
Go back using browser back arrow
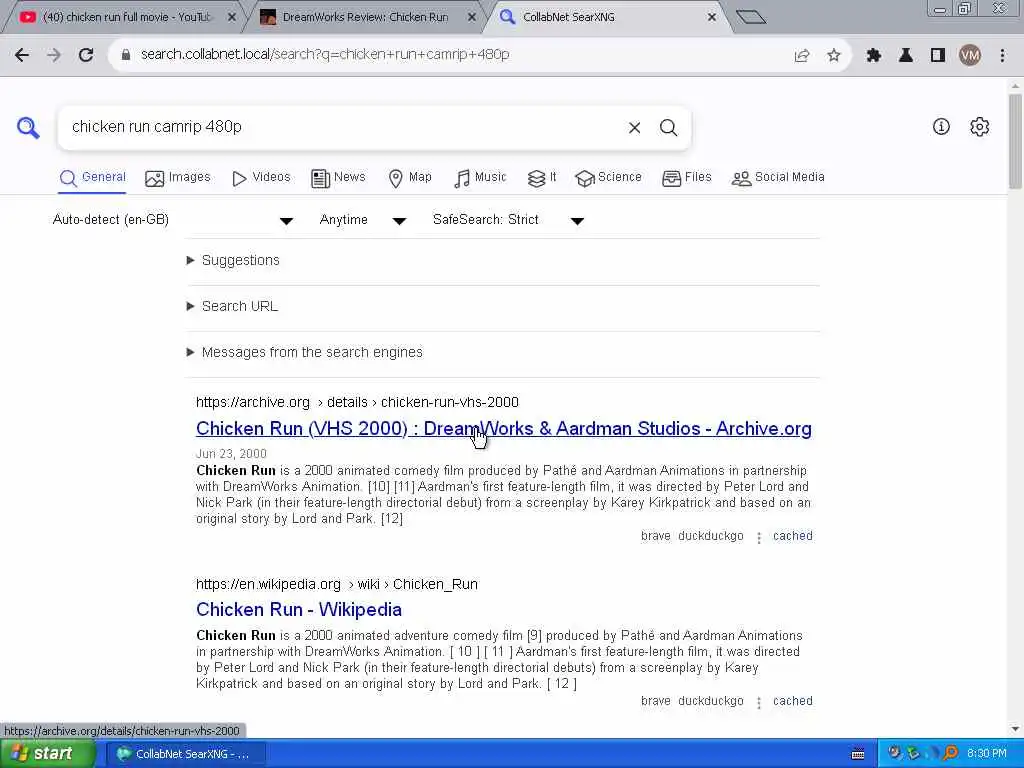22,55
